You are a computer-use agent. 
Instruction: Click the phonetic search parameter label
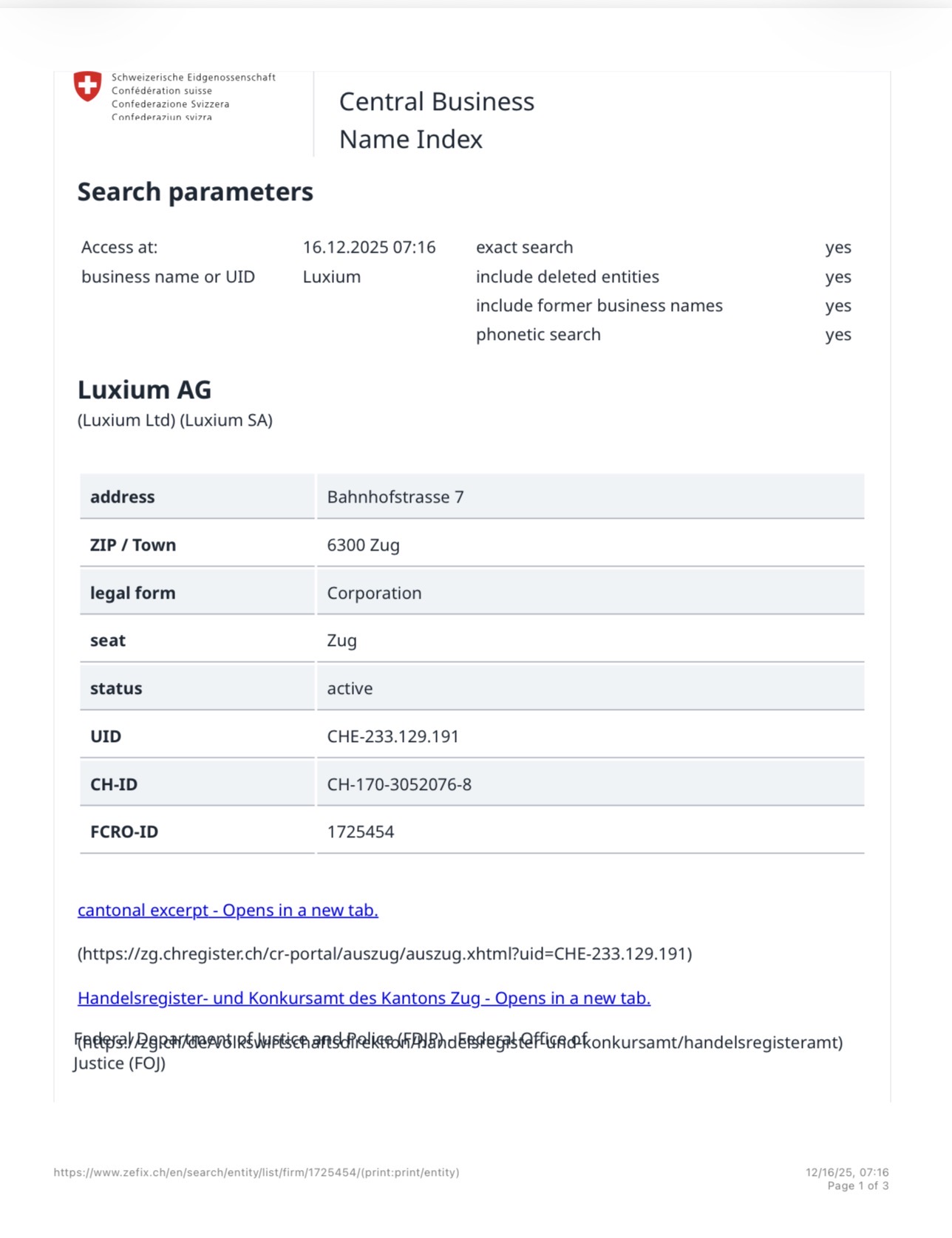point(538,334)
